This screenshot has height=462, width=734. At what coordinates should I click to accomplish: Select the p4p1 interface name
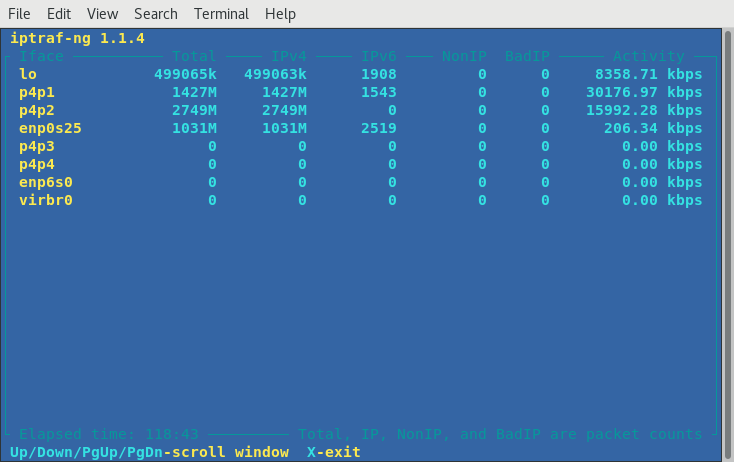pyautogui.click(x=37, y=92)
